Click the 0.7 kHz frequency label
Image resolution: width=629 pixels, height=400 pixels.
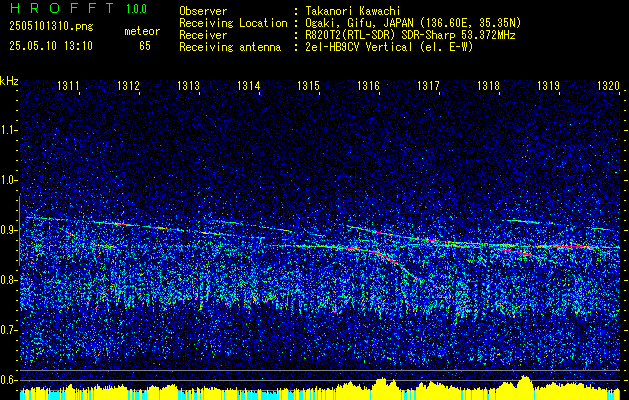(x=8, y=330)
